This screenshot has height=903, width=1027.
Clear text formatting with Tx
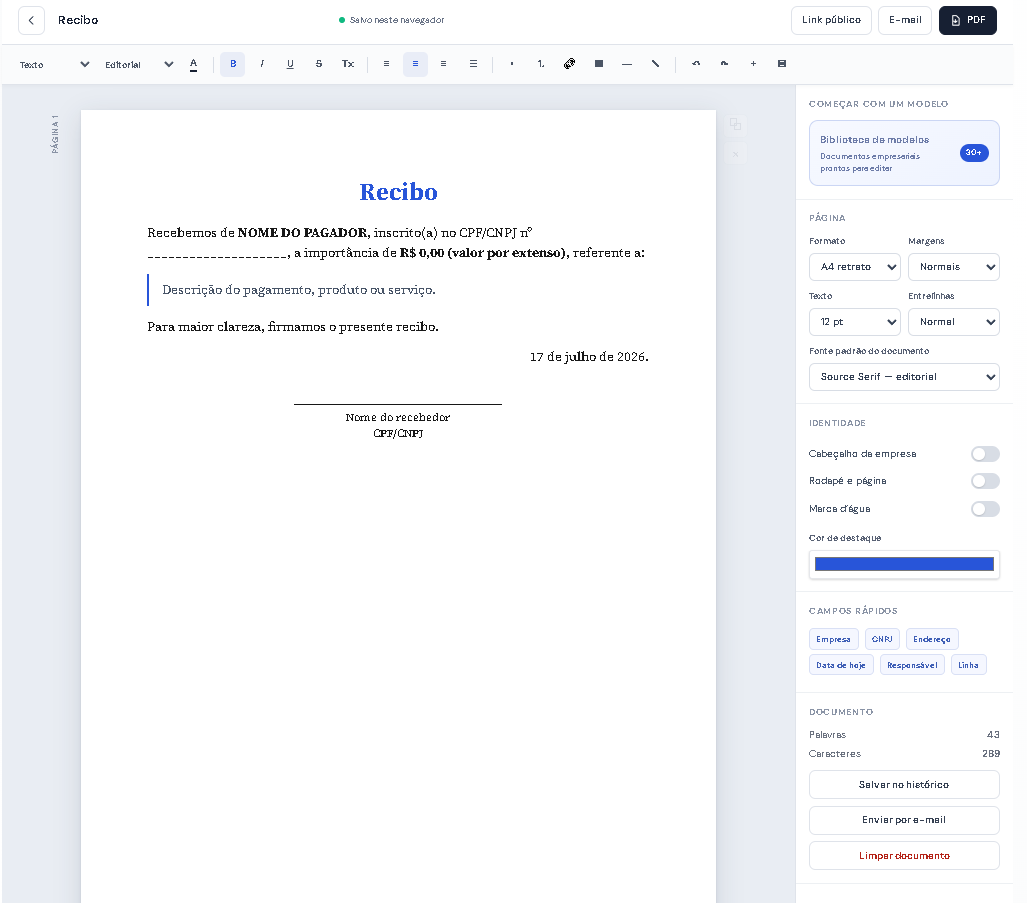click(x=348, y=64)
